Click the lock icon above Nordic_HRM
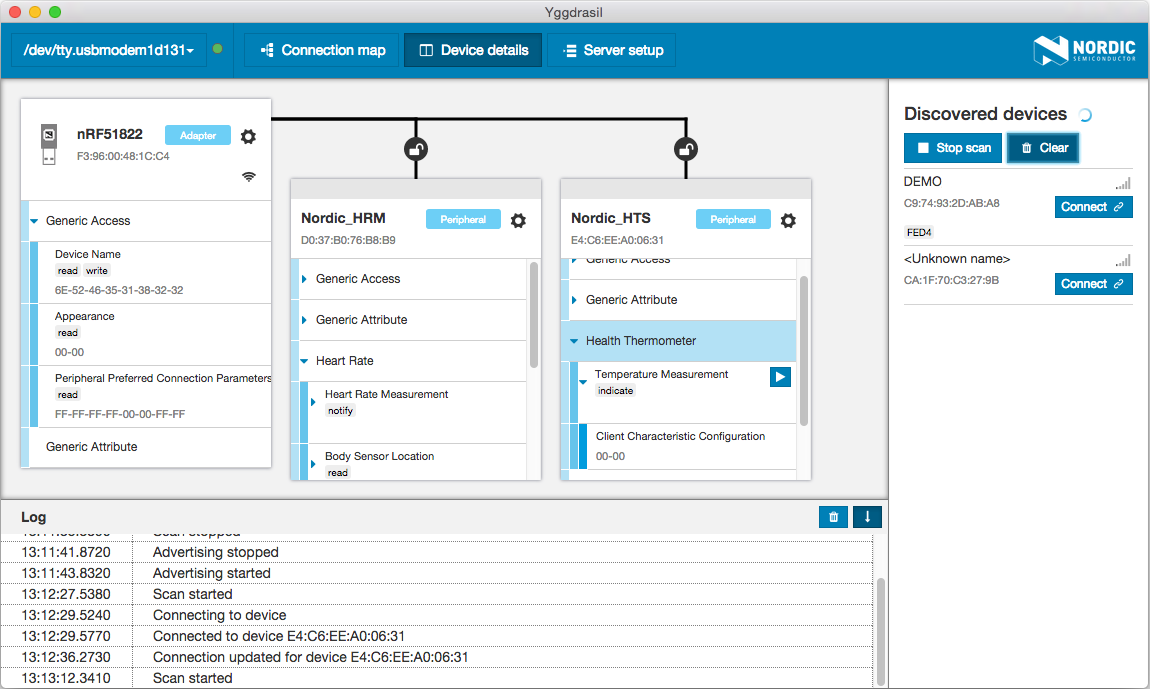1150x689 pixels. 416,149
